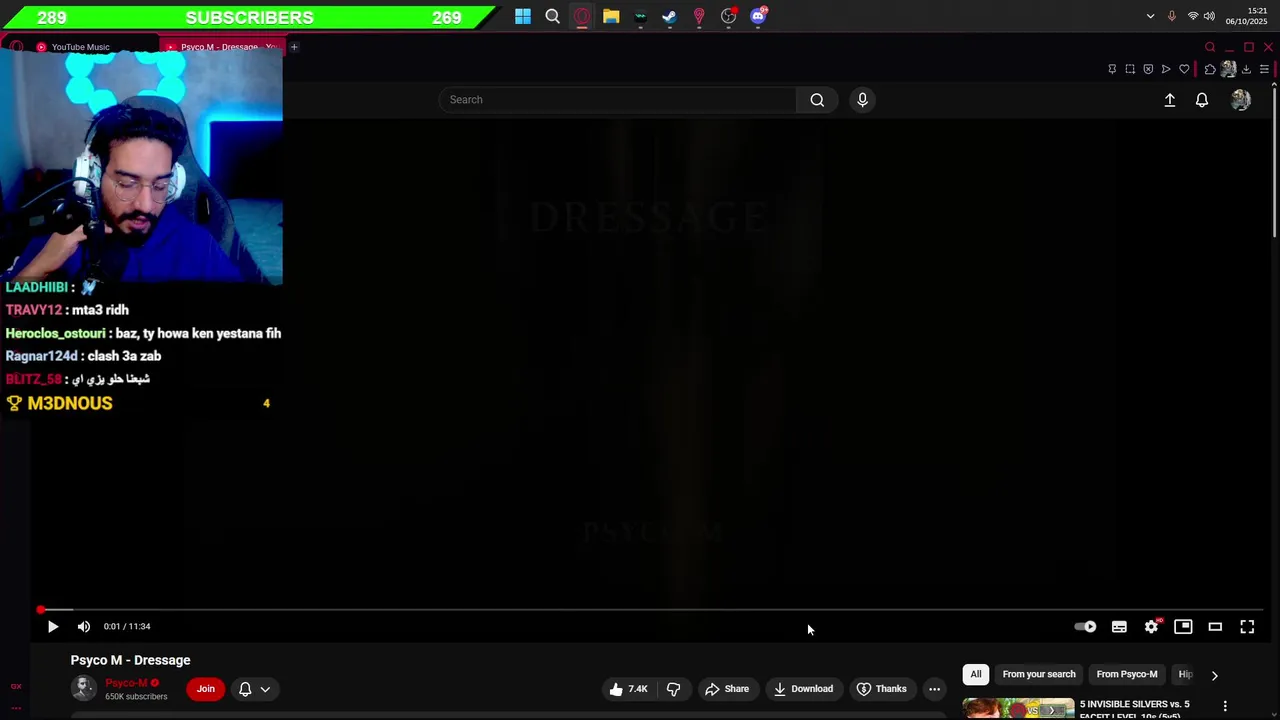Send a Thanks to the creator
1280x720 pixels.
pyautogui.click(x=882, y=689)
